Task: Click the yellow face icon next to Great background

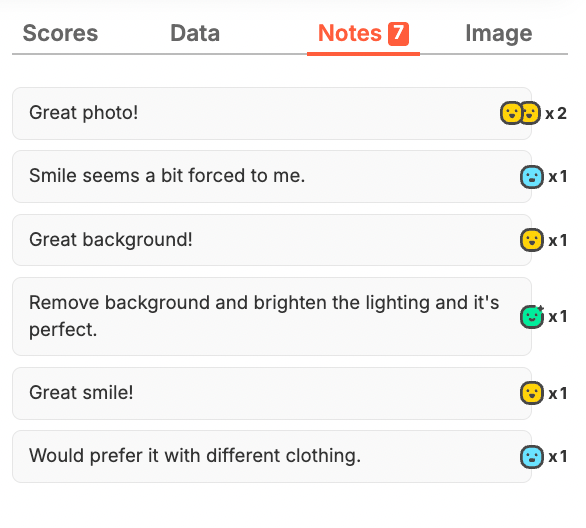Action: pos(531,240)
